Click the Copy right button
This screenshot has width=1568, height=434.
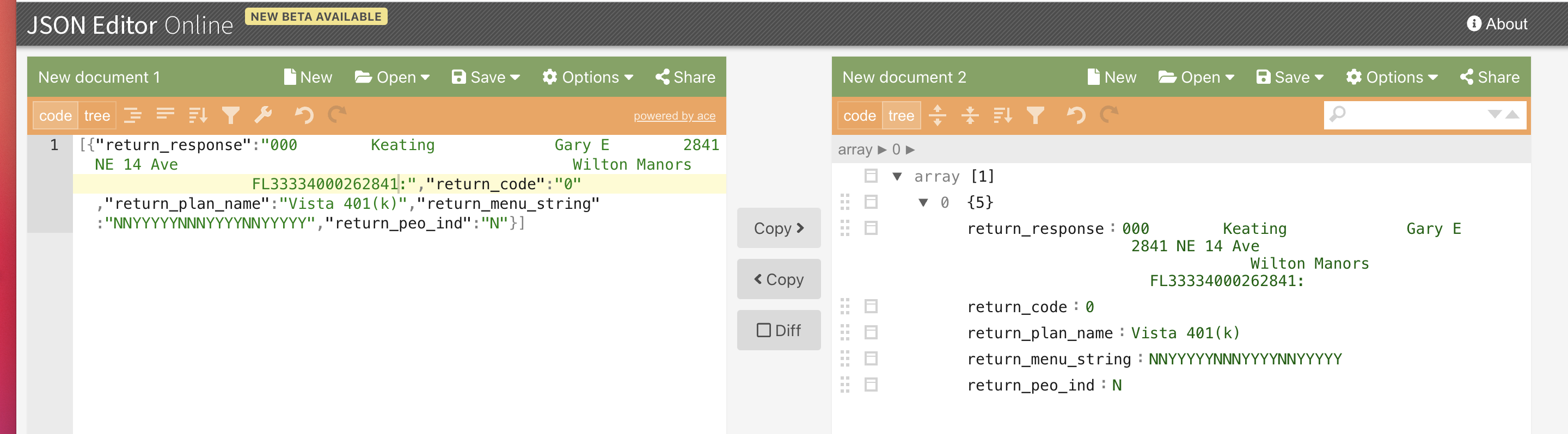(779, 228)
